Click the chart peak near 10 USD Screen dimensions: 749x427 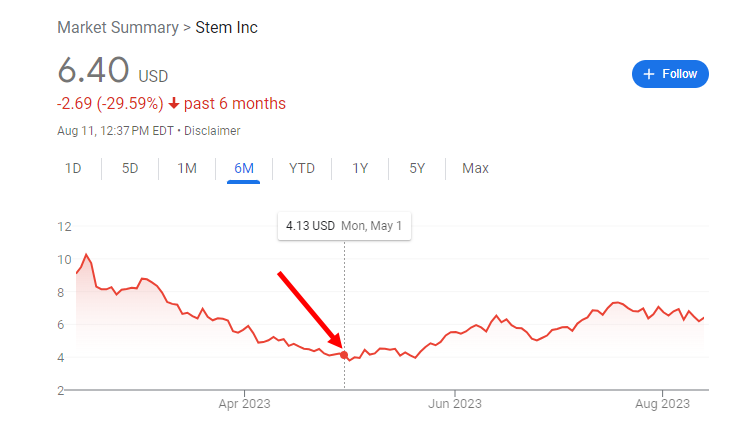[86, 255]
